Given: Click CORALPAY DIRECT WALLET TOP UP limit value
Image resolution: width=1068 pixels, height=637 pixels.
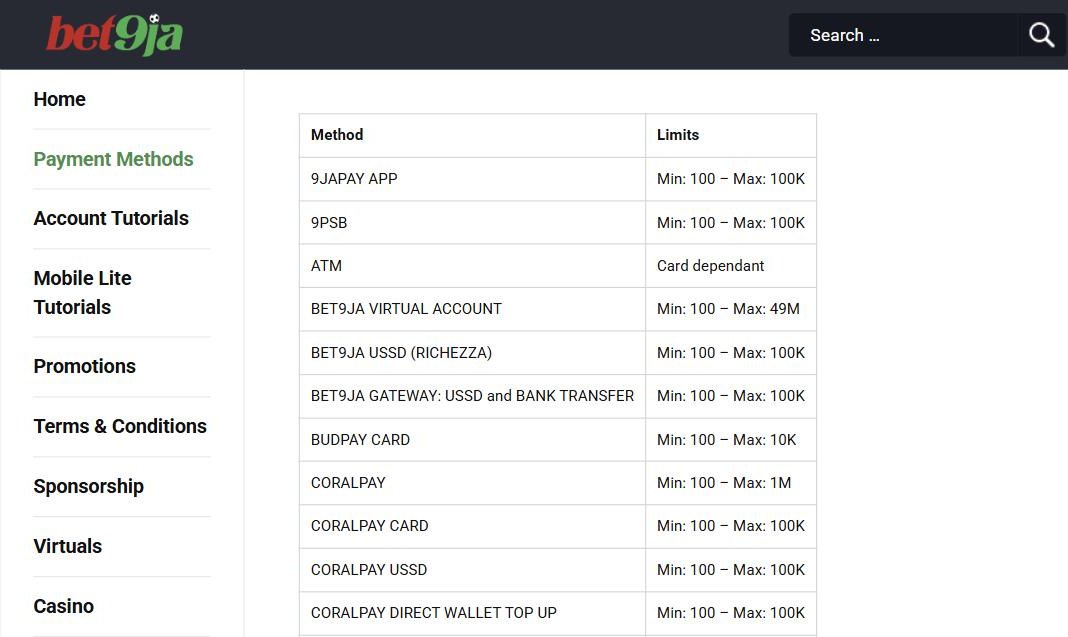Looking at the screenshot, I should [x=731, y=613].
